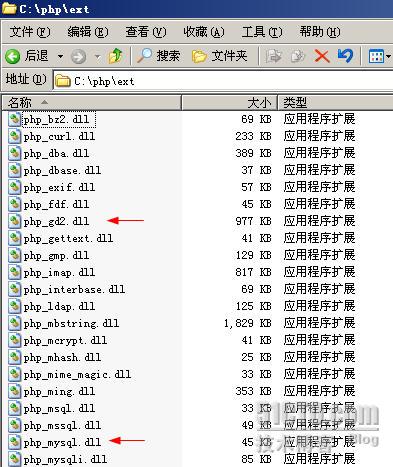Select the php_curl.dll file
393x467 pixels.
[59, 136]
